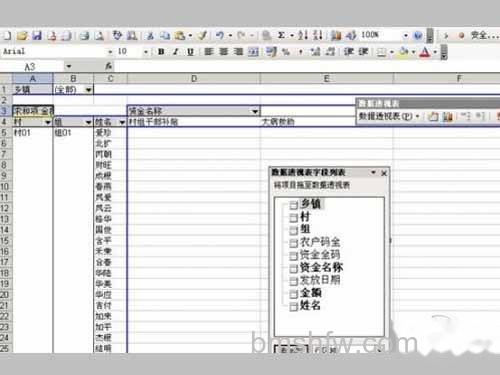Open the field list panel options arrow

click(x=373, y=173)
